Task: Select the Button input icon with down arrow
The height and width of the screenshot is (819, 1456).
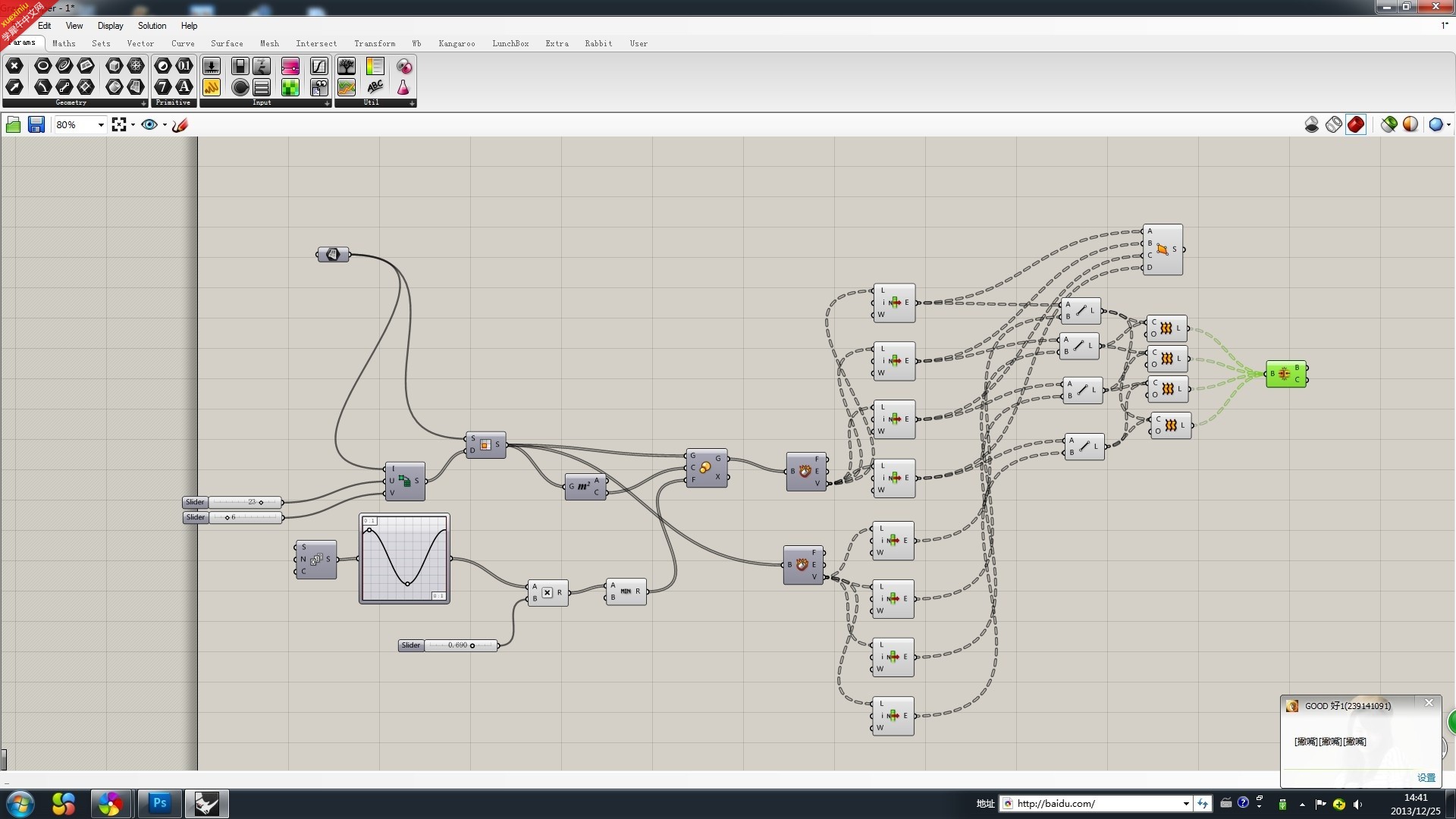Action: [212, 66]
